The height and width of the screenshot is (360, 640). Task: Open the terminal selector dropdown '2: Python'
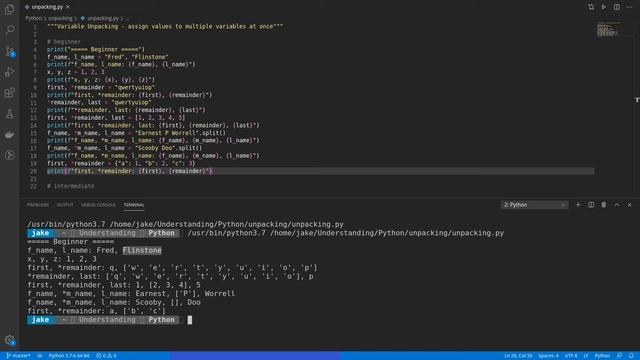click(534, 205)
